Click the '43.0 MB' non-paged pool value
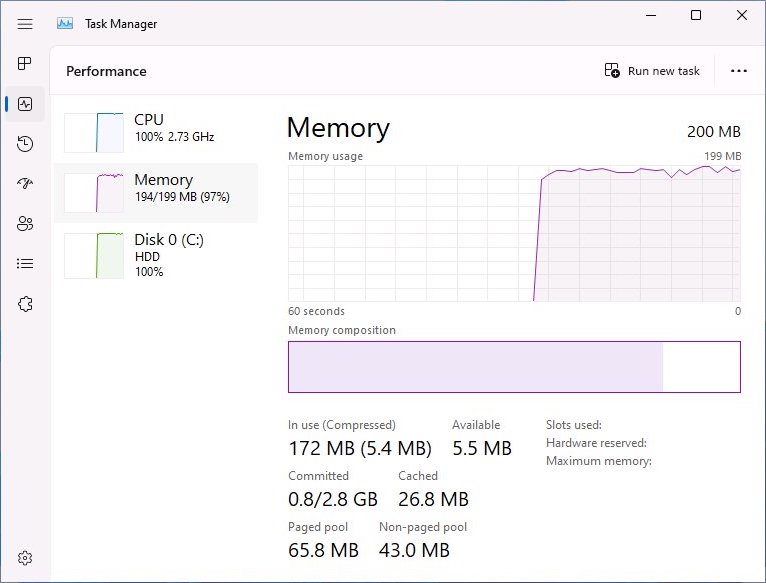Image resolution: width=766 pixels, height=583 pixels. [x=414, y=550]
